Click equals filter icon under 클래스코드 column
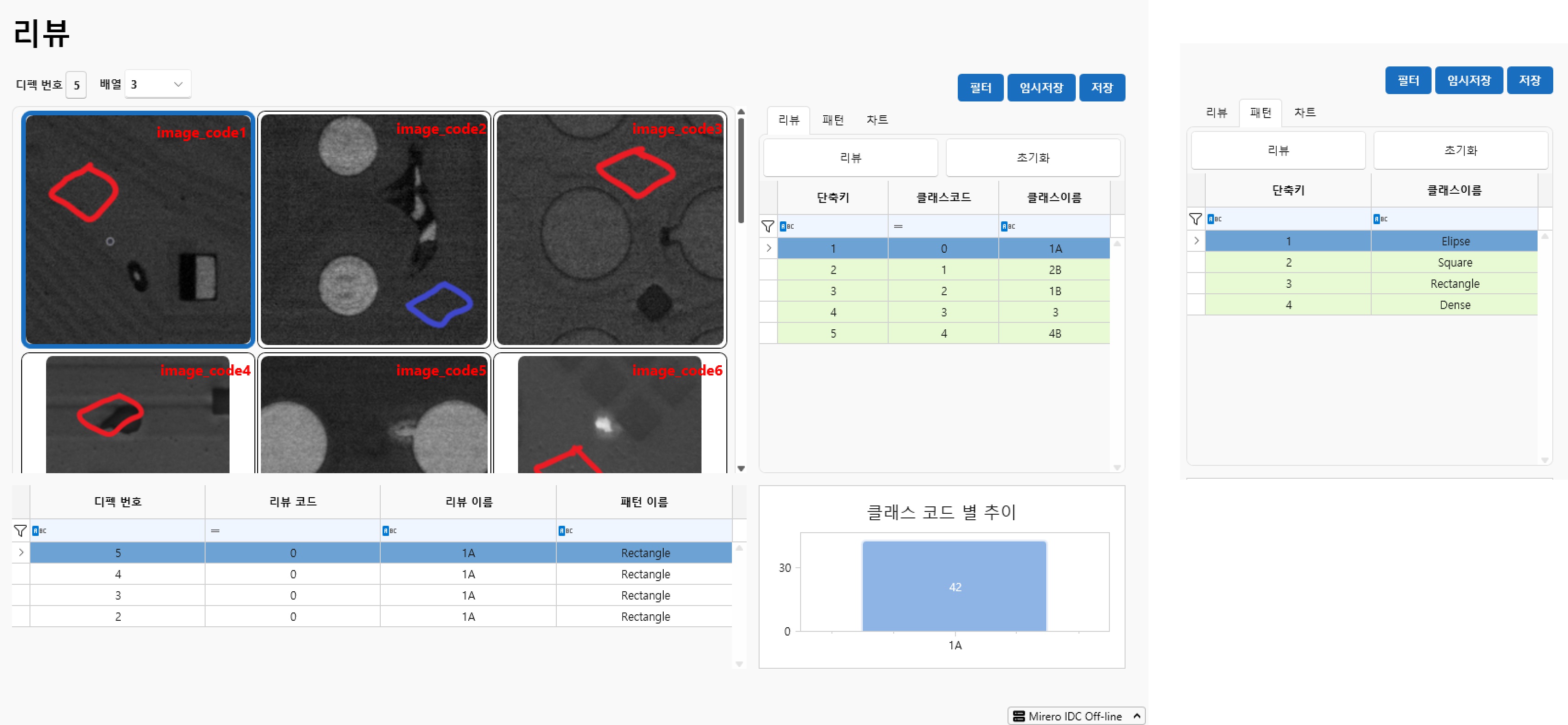 click(x=898, y=226)
